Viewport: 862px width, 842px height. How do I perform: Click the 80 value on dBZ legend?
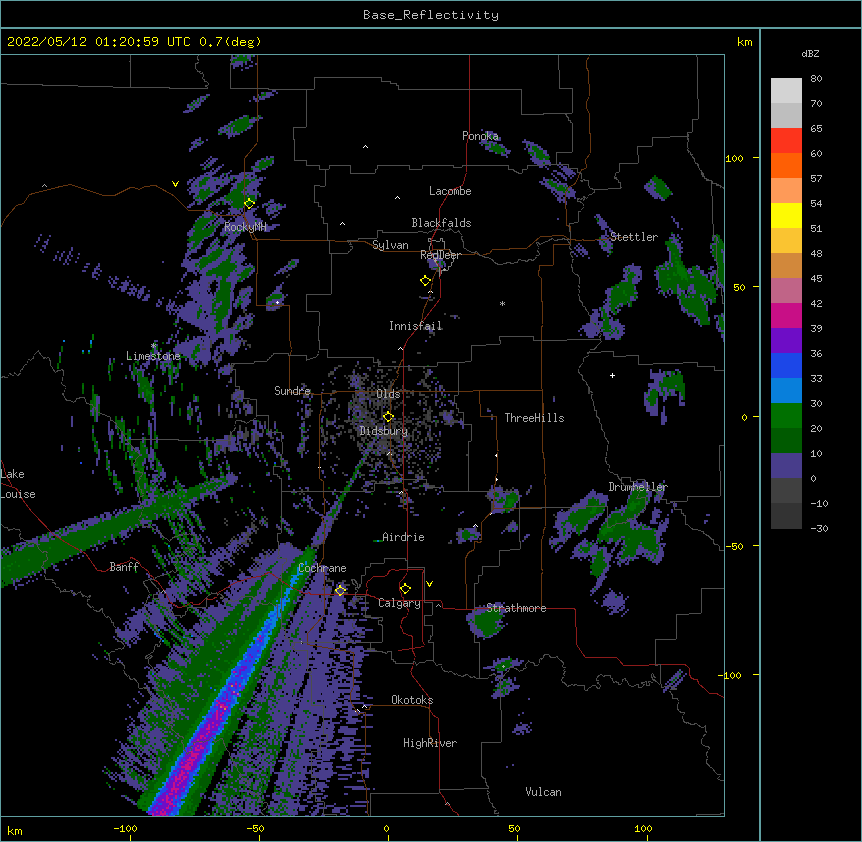816,79
